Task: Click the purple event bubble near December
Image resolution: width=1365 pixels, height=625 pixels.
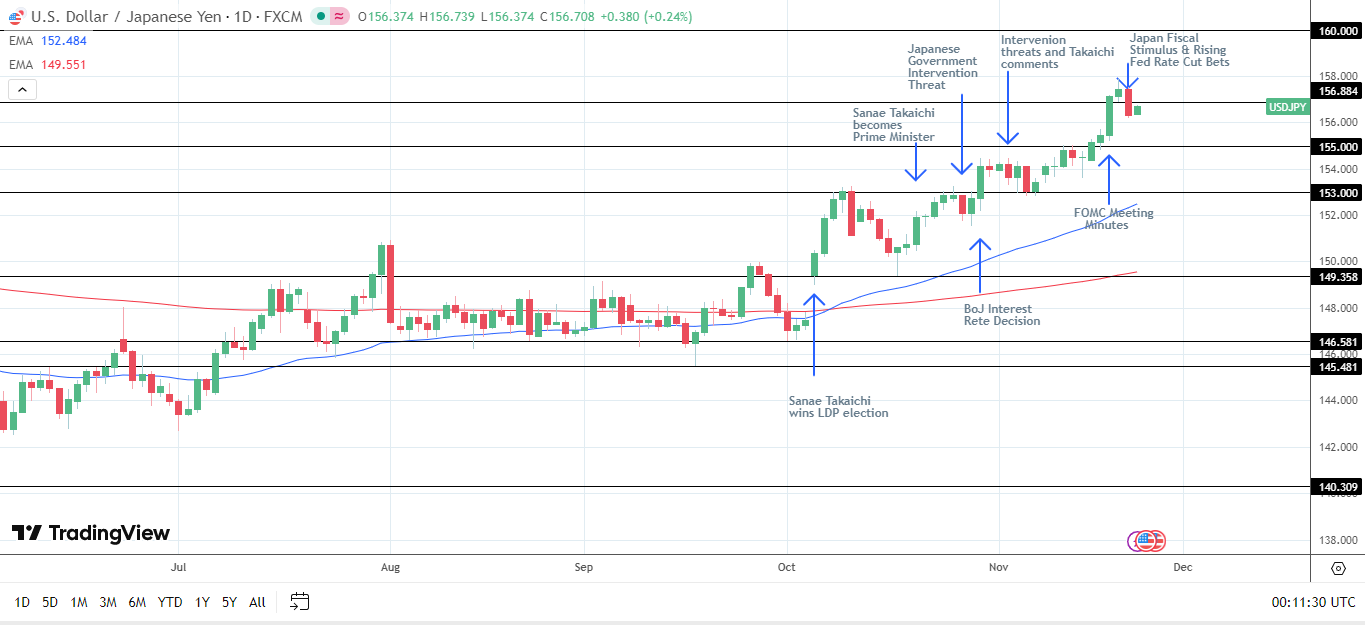Action: click(1133, 539)
